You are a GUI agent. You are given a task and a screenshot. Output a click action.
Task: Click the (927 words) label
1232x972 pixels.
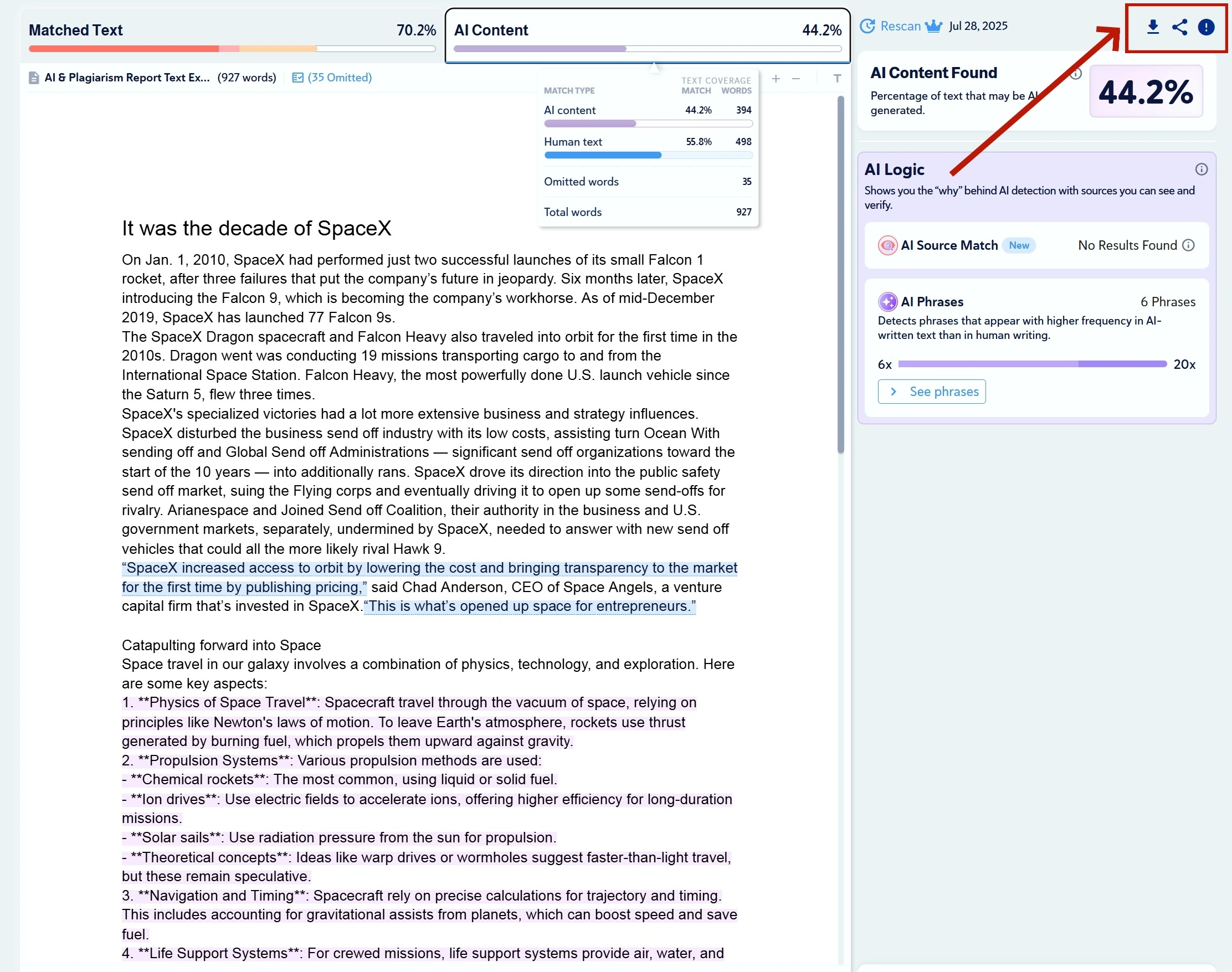pos(247,78)
